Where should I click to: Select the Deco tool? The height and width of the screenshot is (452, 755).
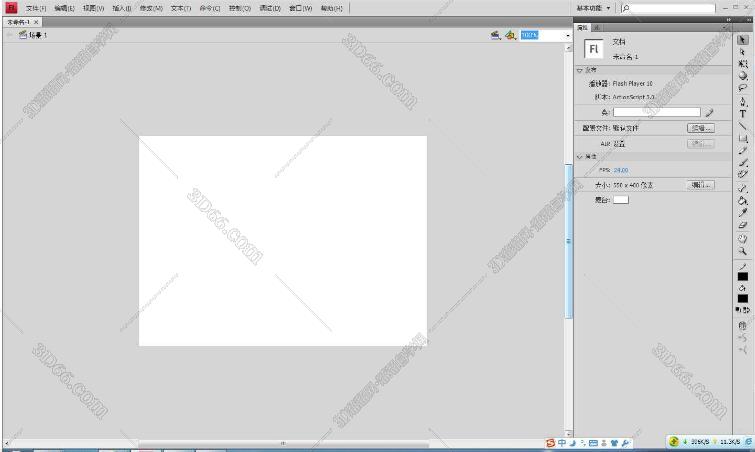coord(742,174)
